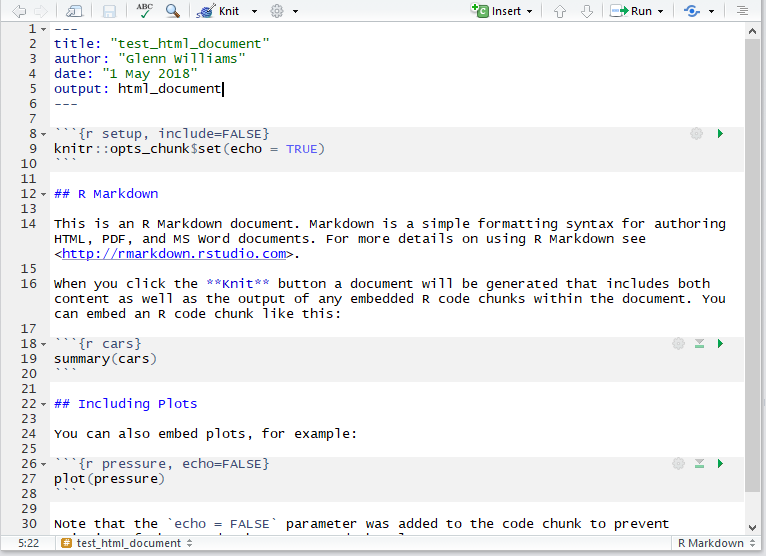The width and height of the screenshot is (766, 556).
Task: Click cursor position 5:22 in status bar
Action: pos(28,543)
